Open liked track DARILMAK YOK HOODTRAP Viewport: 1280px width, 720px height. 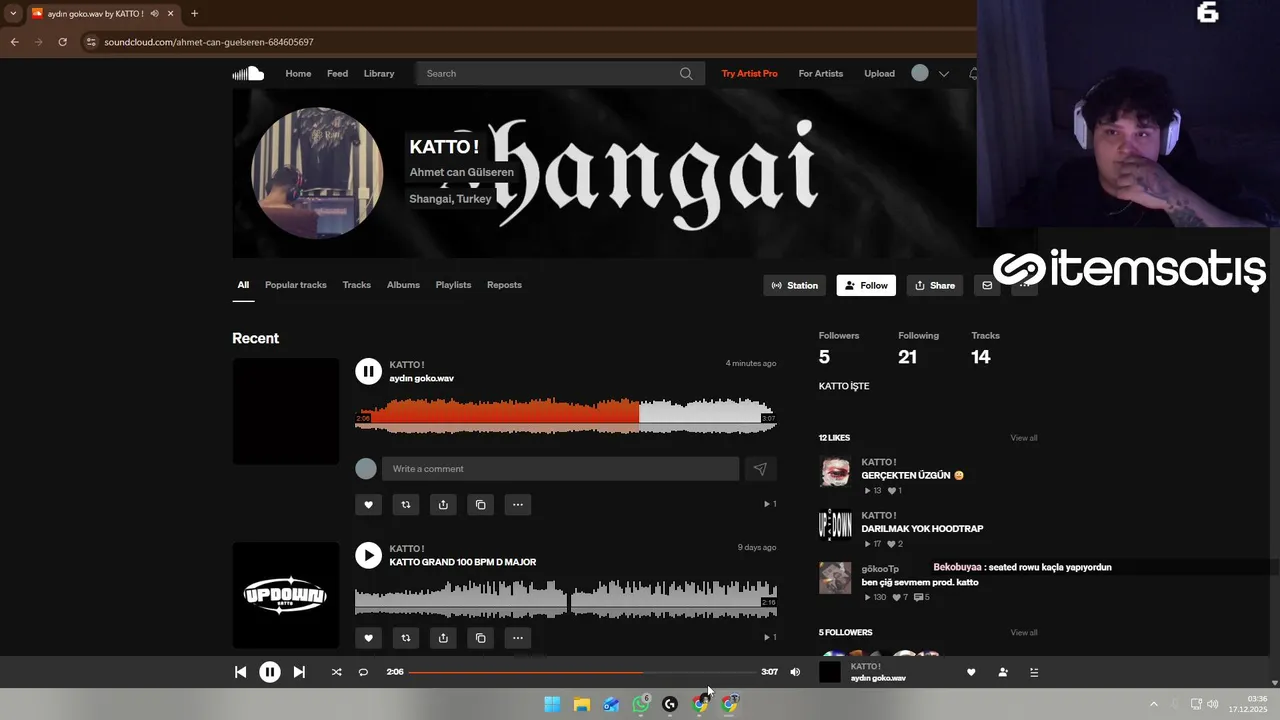pos(922,528)
